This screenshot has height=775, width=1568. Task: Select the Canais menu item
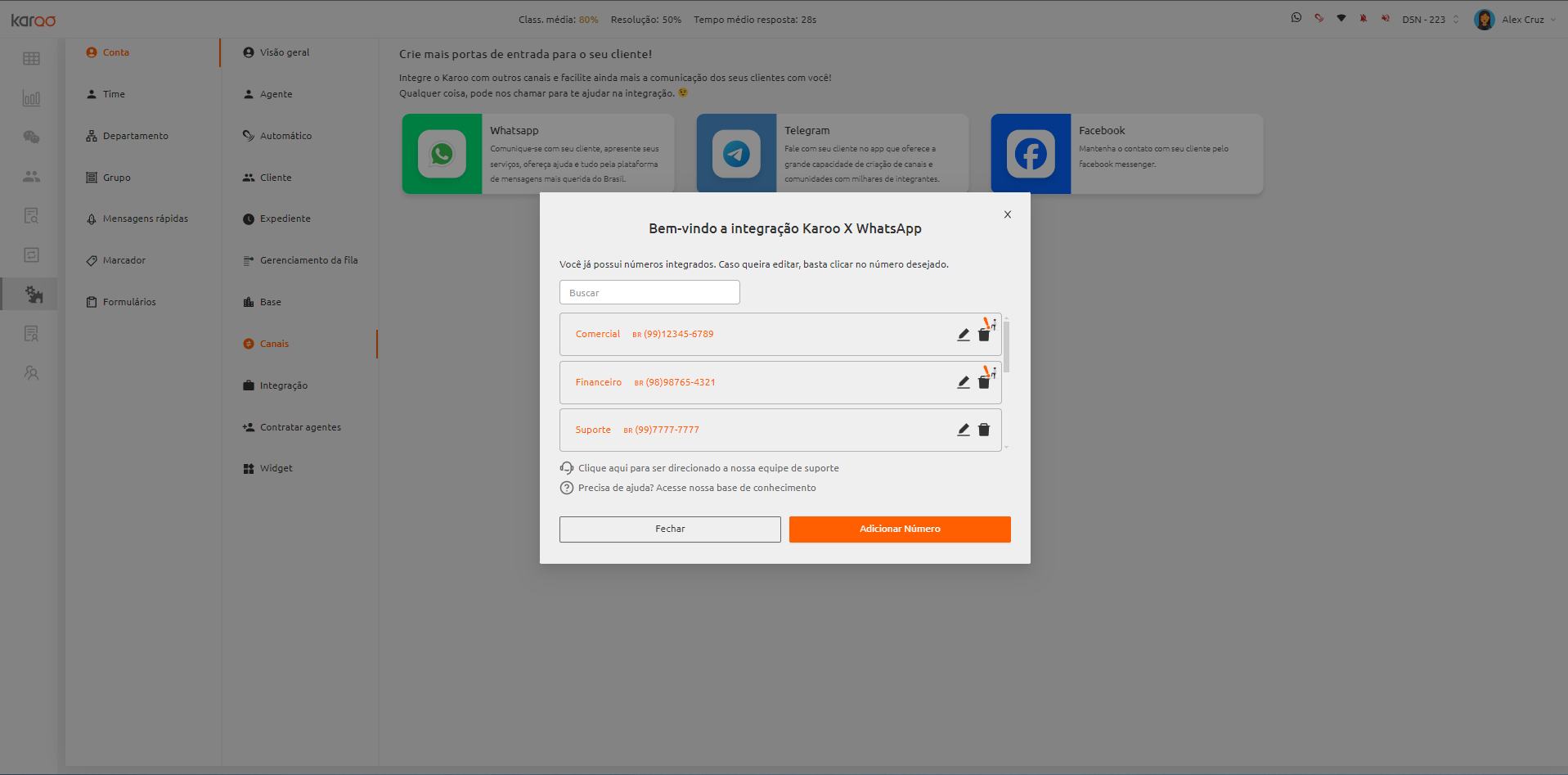coord(274,344)
